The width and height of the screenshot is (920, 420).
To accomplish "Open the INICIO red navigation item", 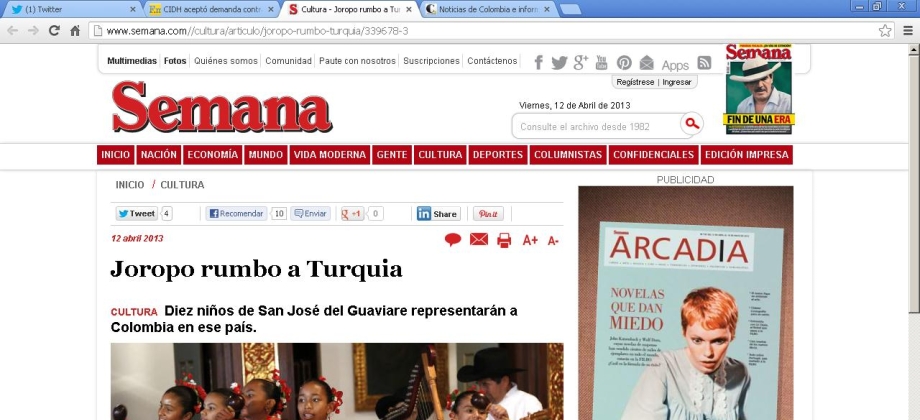I will (x=116, y=155).
